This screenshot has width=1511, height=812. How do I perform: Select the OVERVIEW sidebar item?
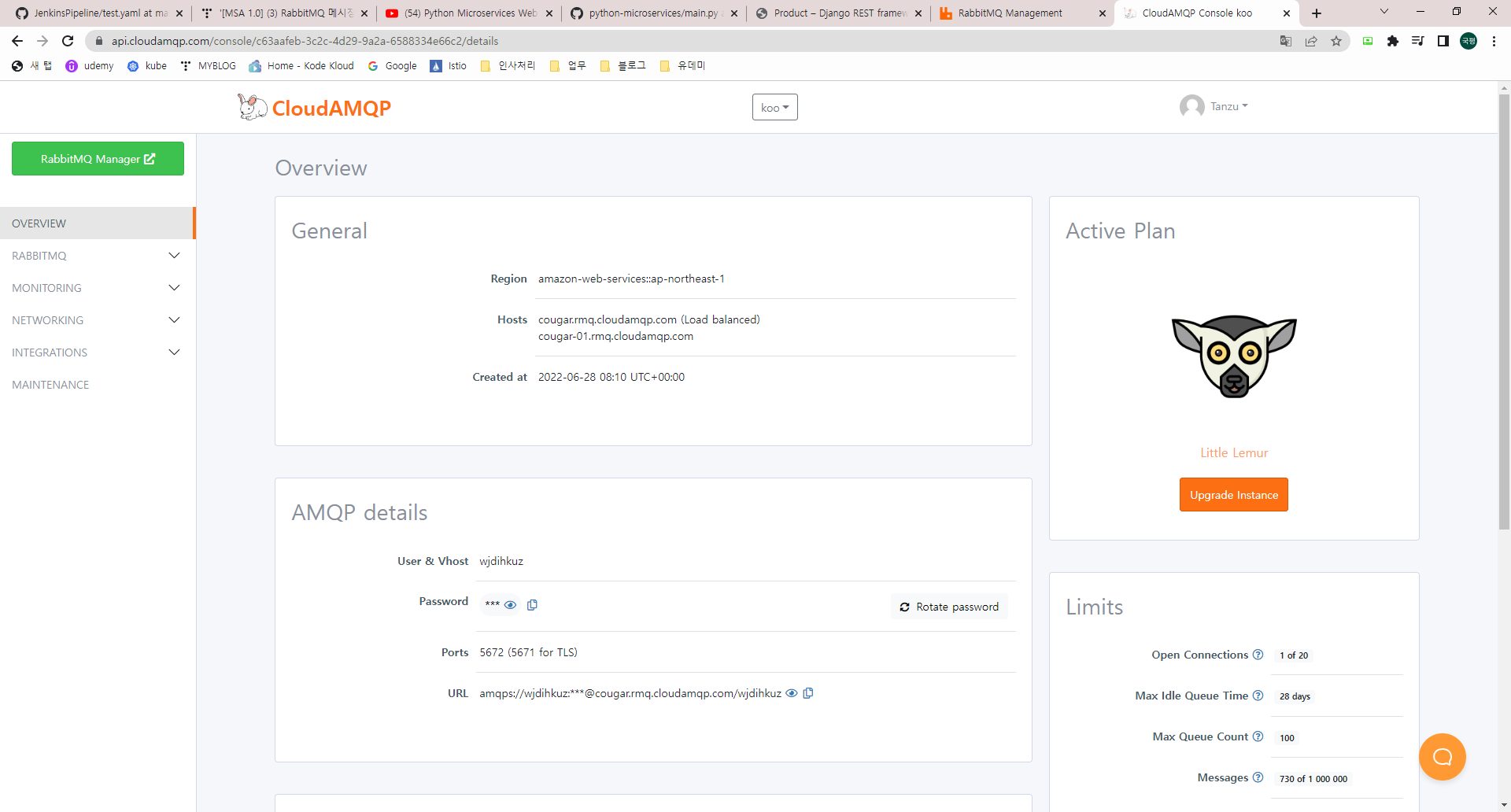[98, 223]
